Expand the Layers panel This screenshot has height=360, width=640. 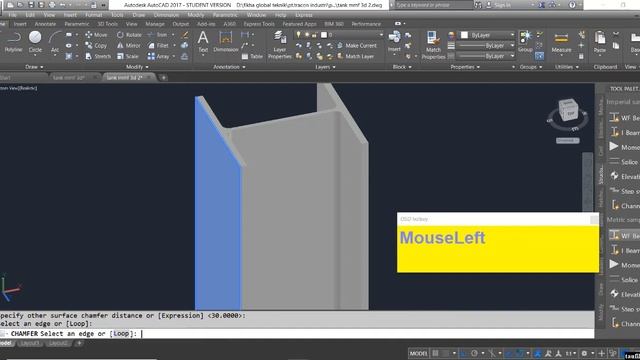tap(325, 67)
